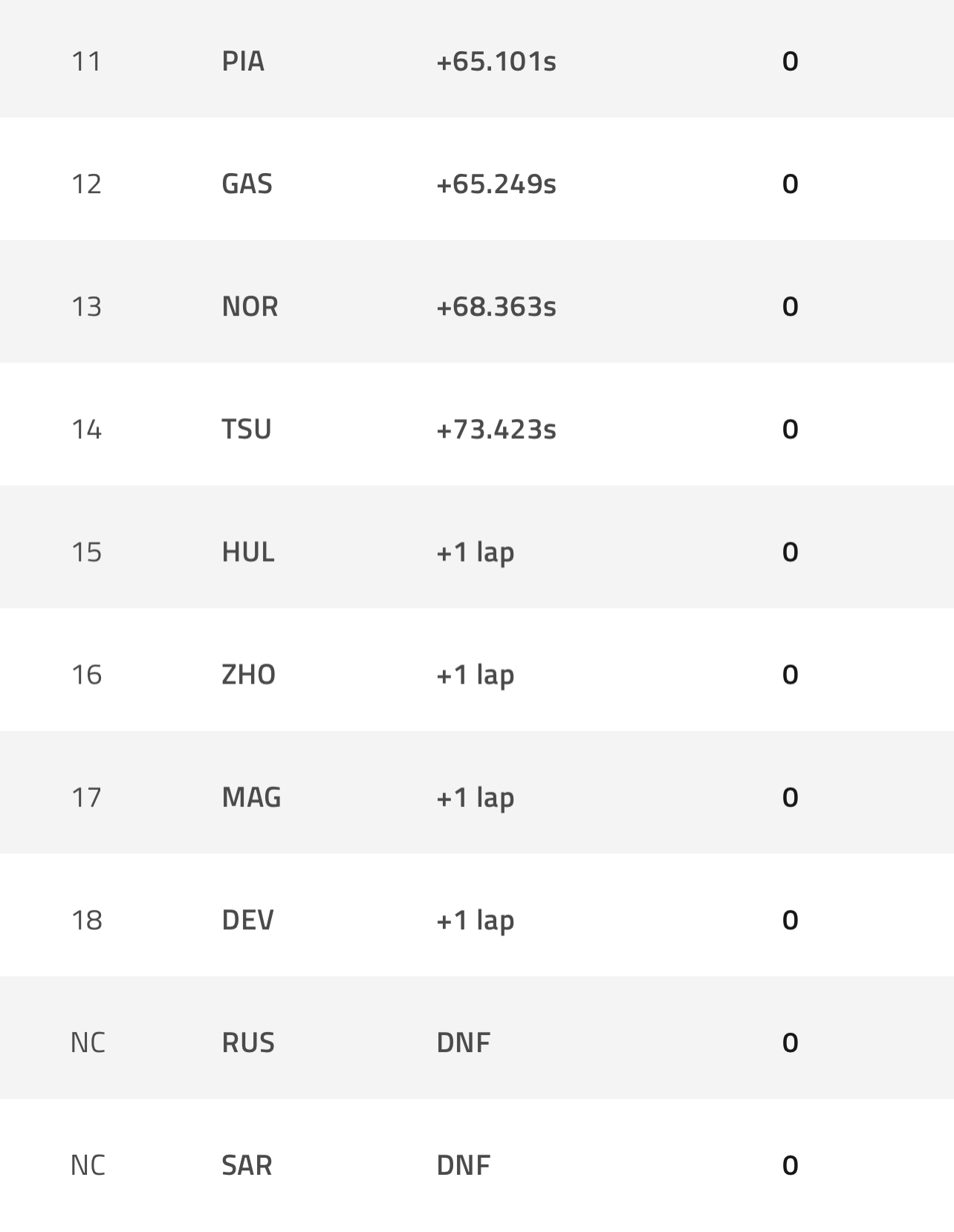Click the DNF status for RUS
Viewport: 954px width, 1232px height.
point(463,1042)
